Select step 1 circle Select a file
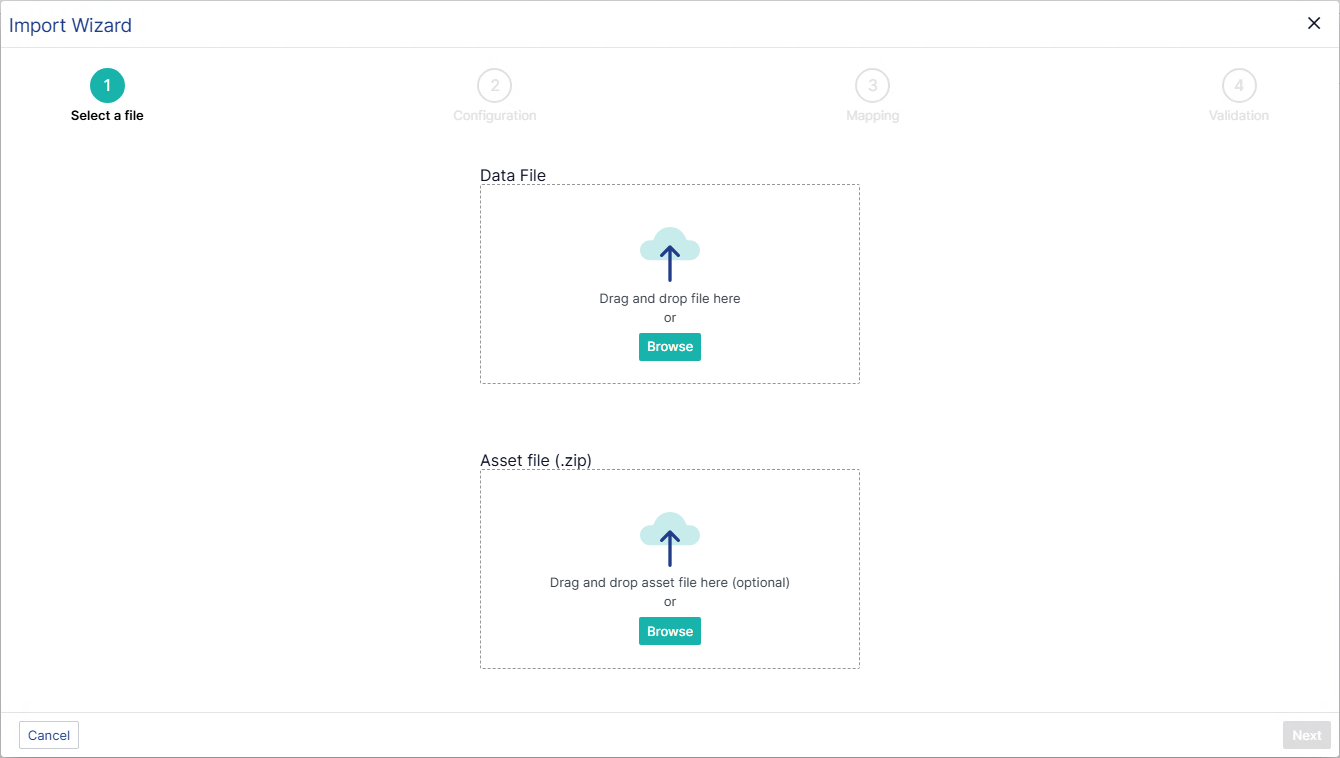This screenshot has width=1340, height=758. [107, 86]
